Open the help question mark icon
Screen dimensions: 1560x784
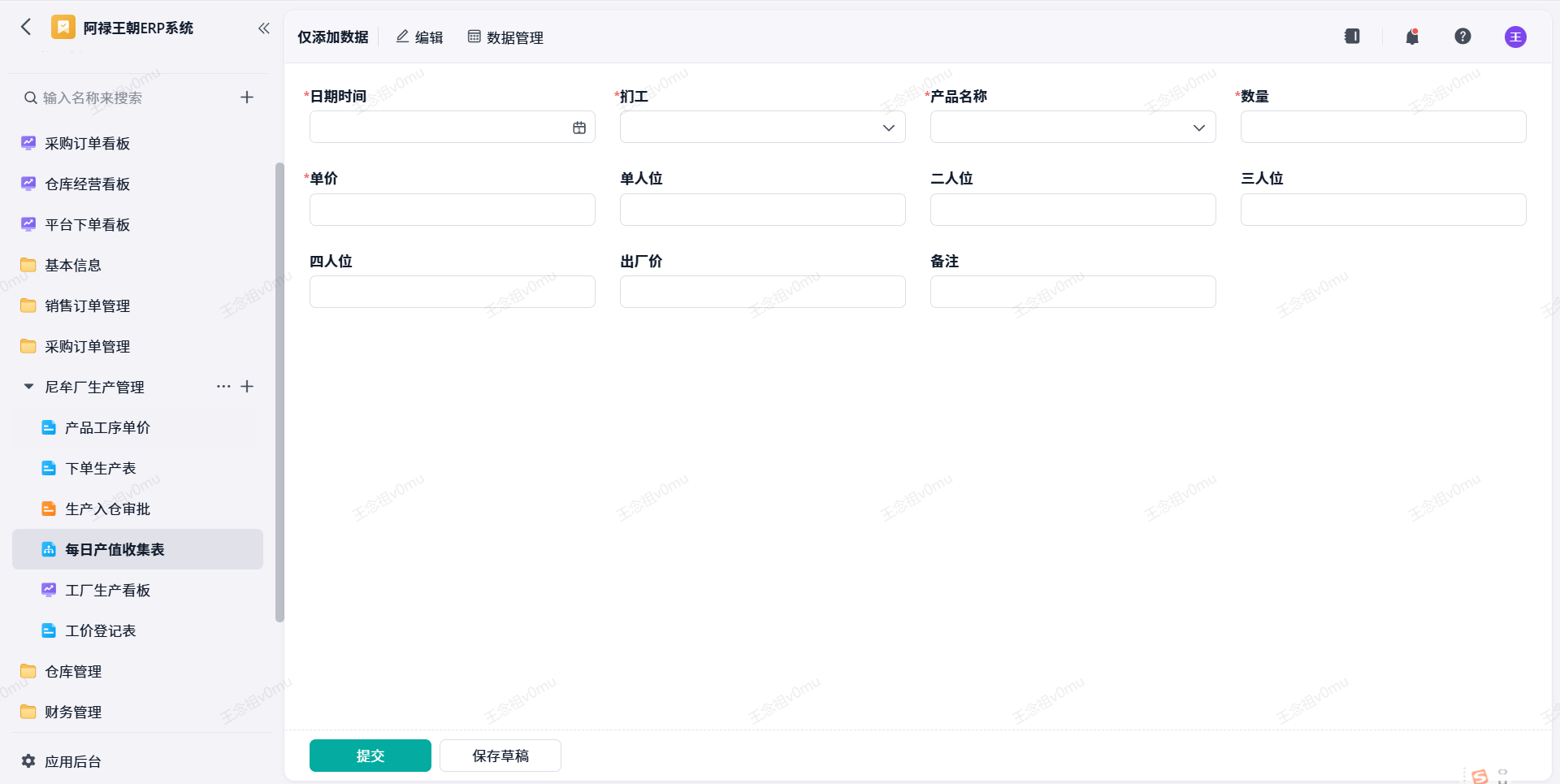(x=1462, y=37)
